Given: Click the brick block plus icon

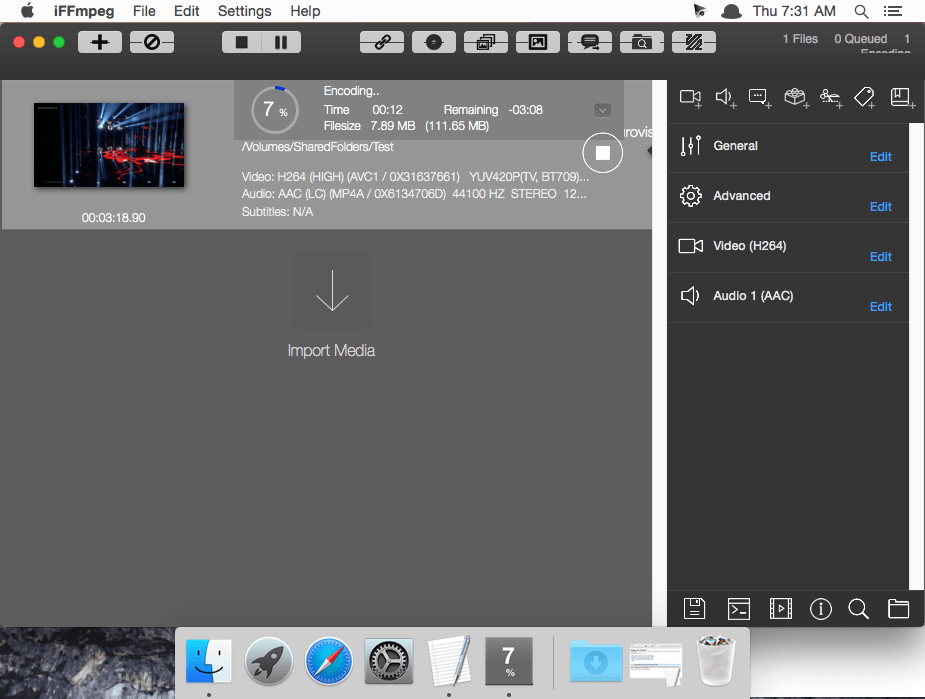Looking at the screenshot, I should [x=796, y=97].
